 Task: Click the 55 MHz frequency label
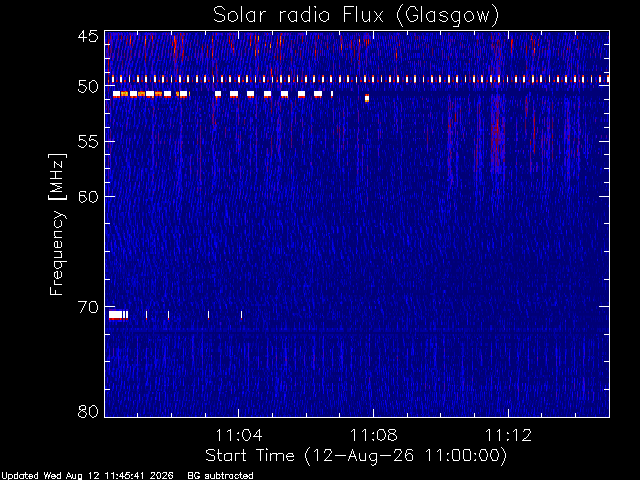pos(88,142)
